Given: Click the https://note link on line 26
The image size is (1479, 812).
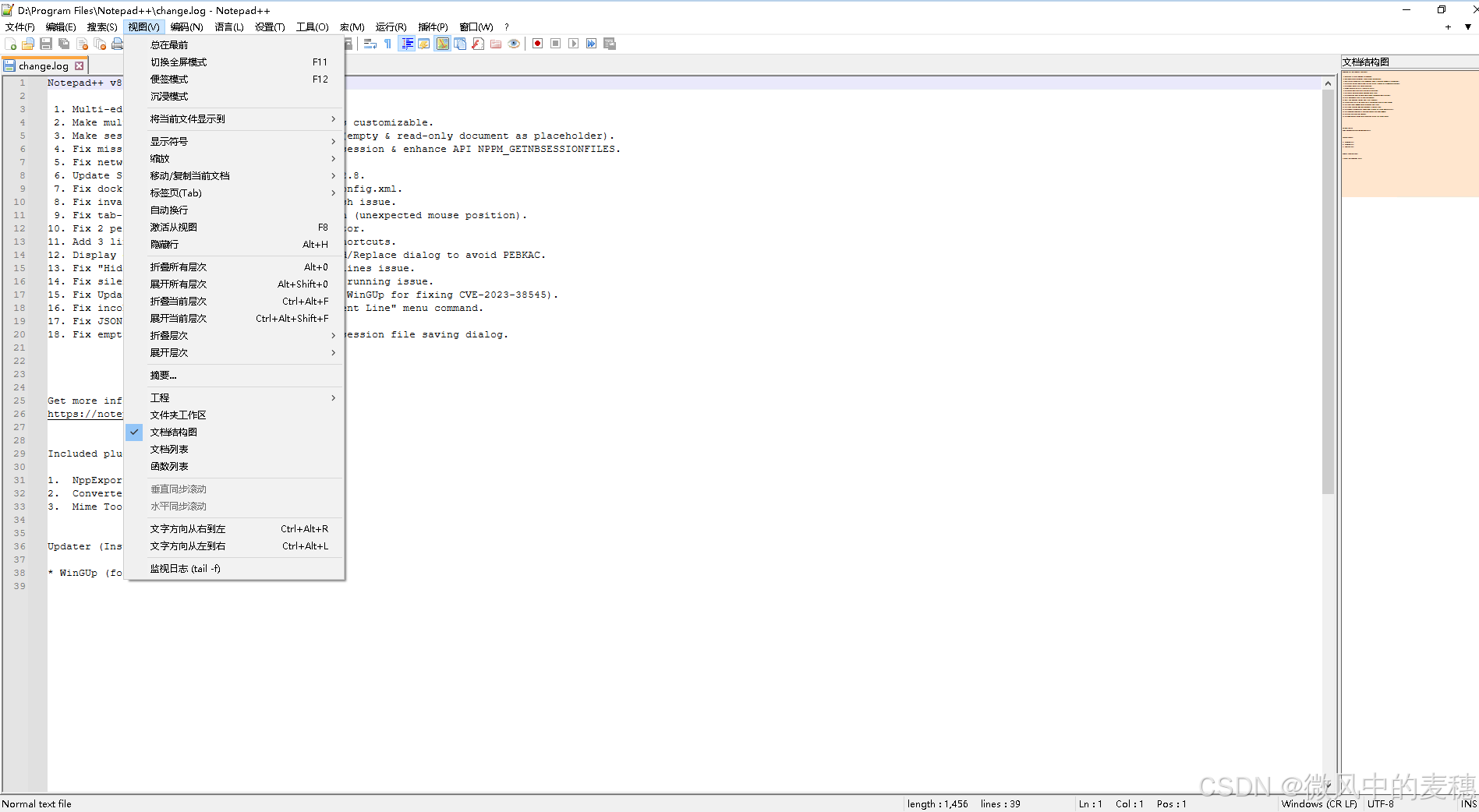Looking at the screenshot, I should (84, 415).
